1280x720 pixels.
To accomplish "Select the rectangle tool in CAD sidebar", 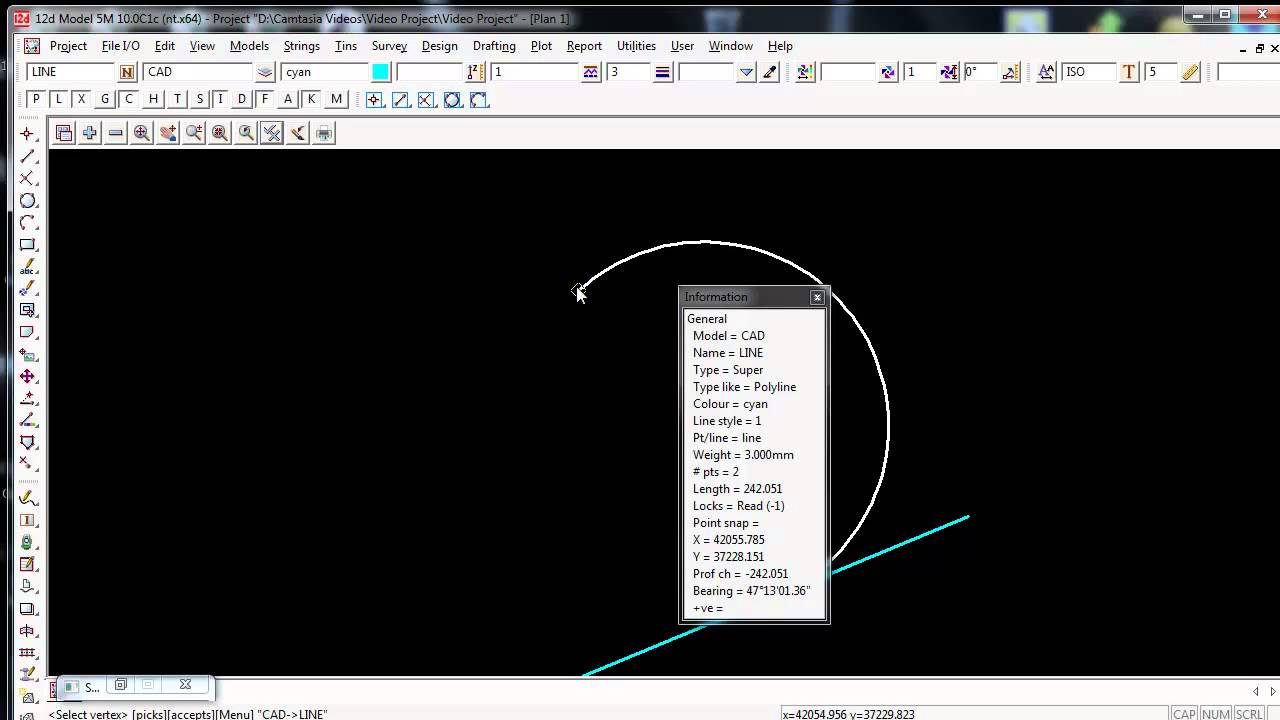I will click(x=28, y=244).
